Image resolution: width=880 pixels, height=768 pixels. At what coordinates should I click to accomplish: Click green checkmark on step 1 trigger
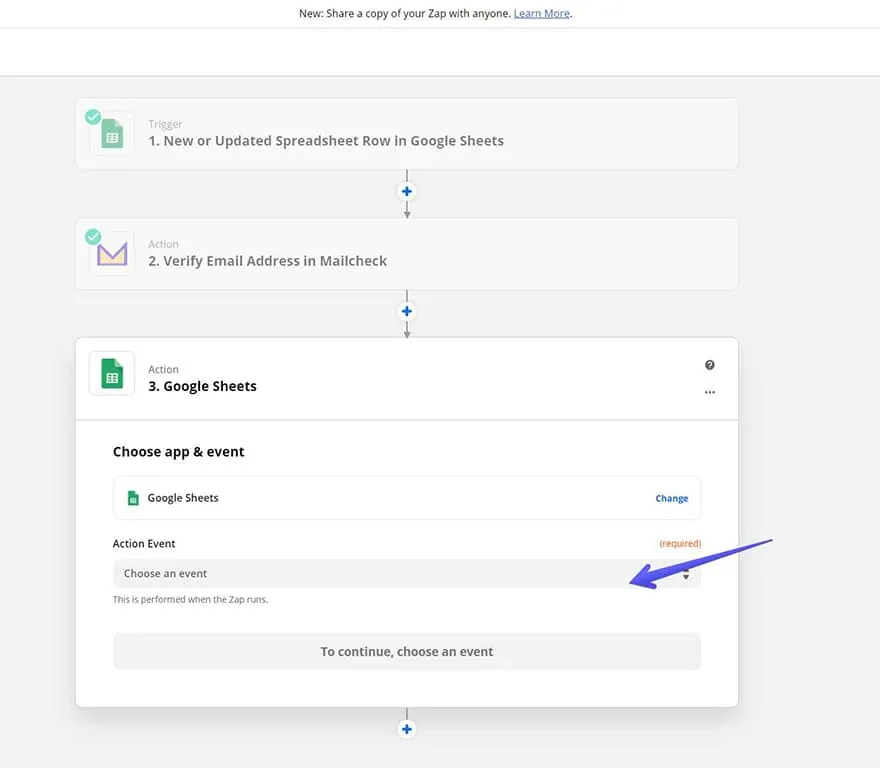93,117
